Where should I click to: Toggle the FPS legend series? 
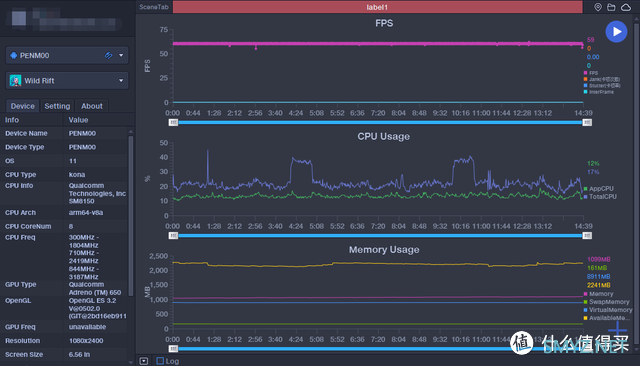[x=591, y=73]
